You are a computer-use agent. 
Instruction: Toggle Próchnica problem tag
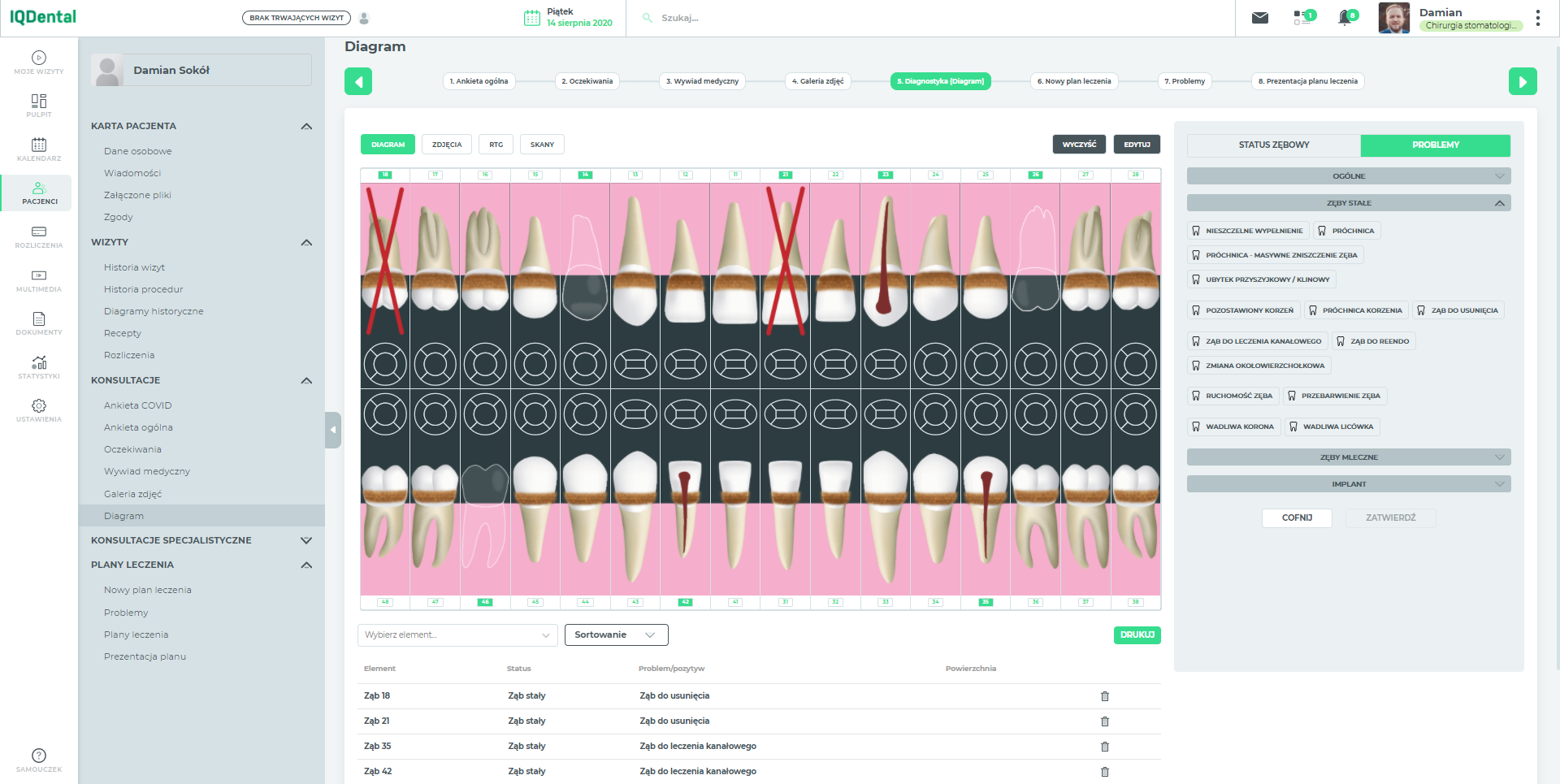[x=1346, y=231]
